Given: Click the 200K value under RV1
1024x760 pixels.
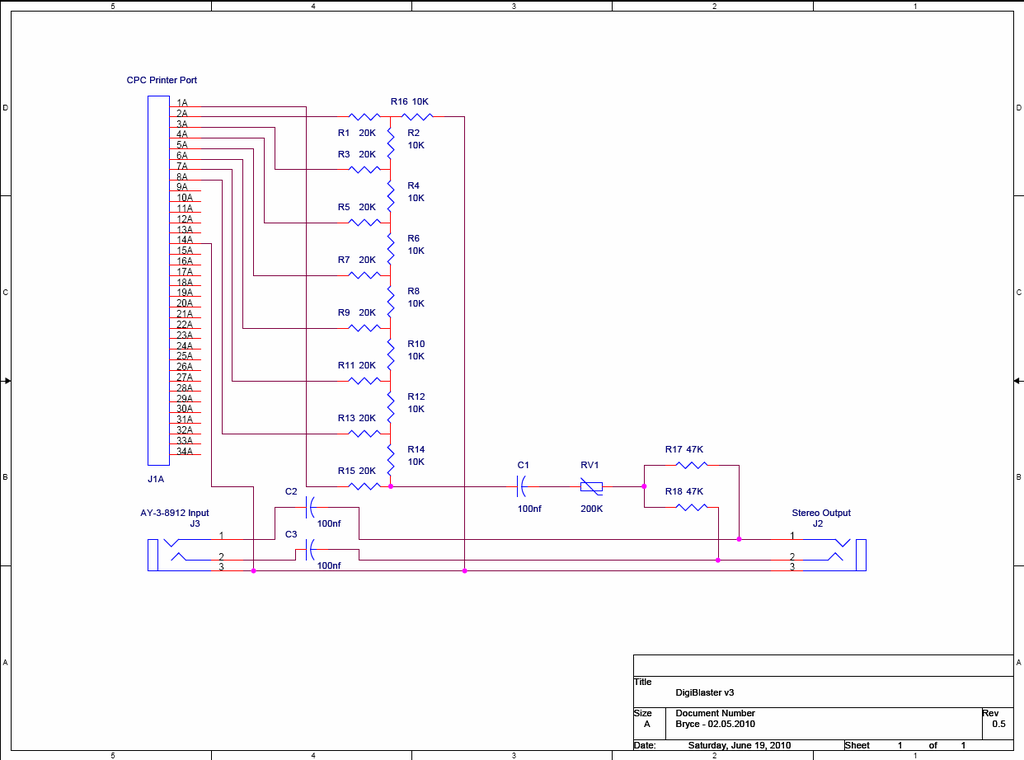Looking at the screenshot, I should pyautogui.click(x=592, y=509).
